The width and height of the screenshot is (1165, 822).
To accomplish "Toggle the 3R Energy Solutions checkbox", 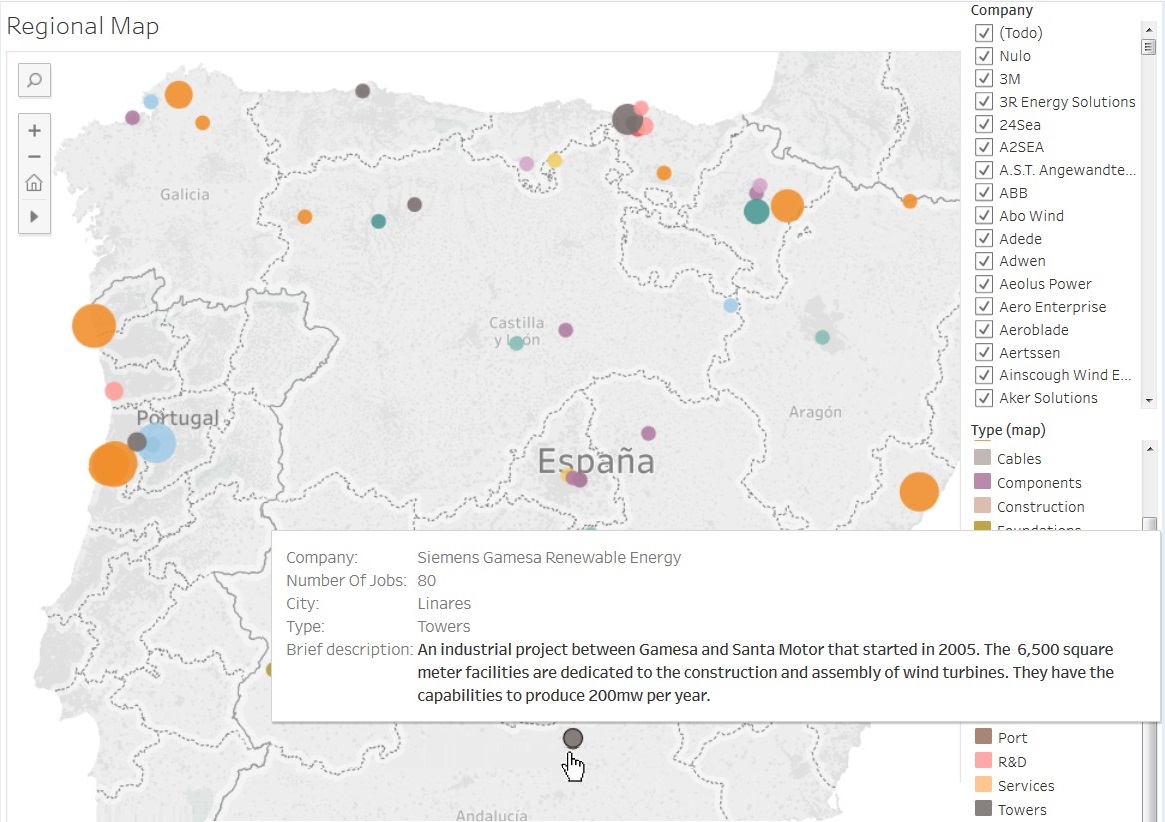I will pyautogui.click(x=983, y=102).
